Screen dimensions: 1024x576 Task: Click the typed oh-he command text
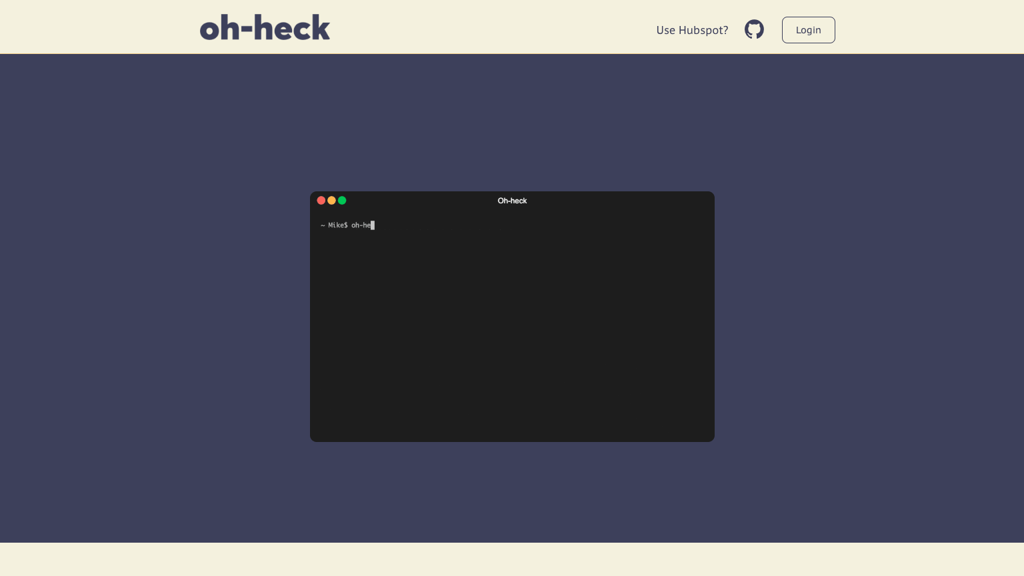coord(360,225)
